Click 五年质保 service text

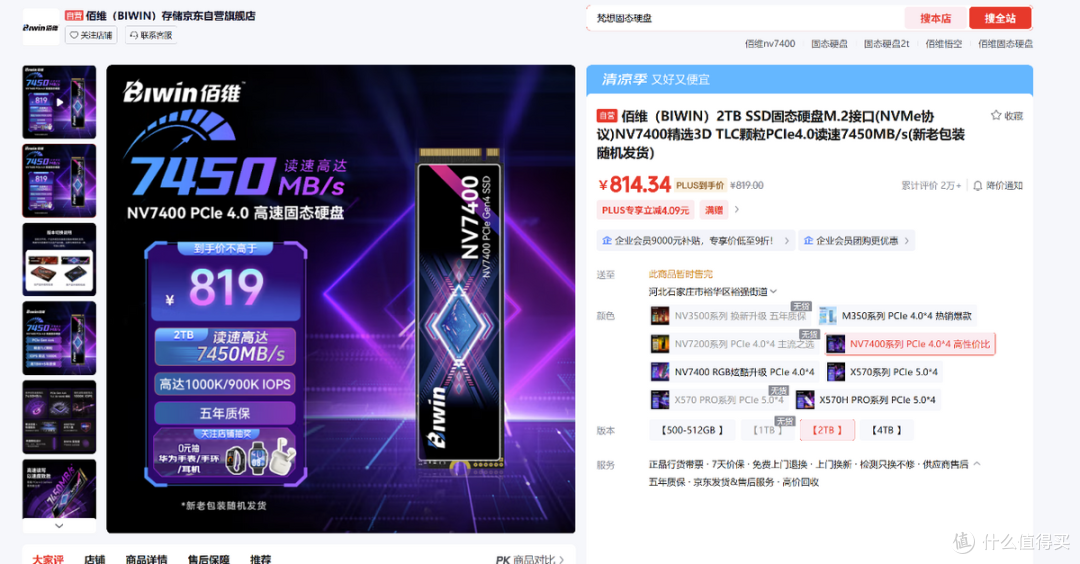pyautogui.click(x=667, y=482)
